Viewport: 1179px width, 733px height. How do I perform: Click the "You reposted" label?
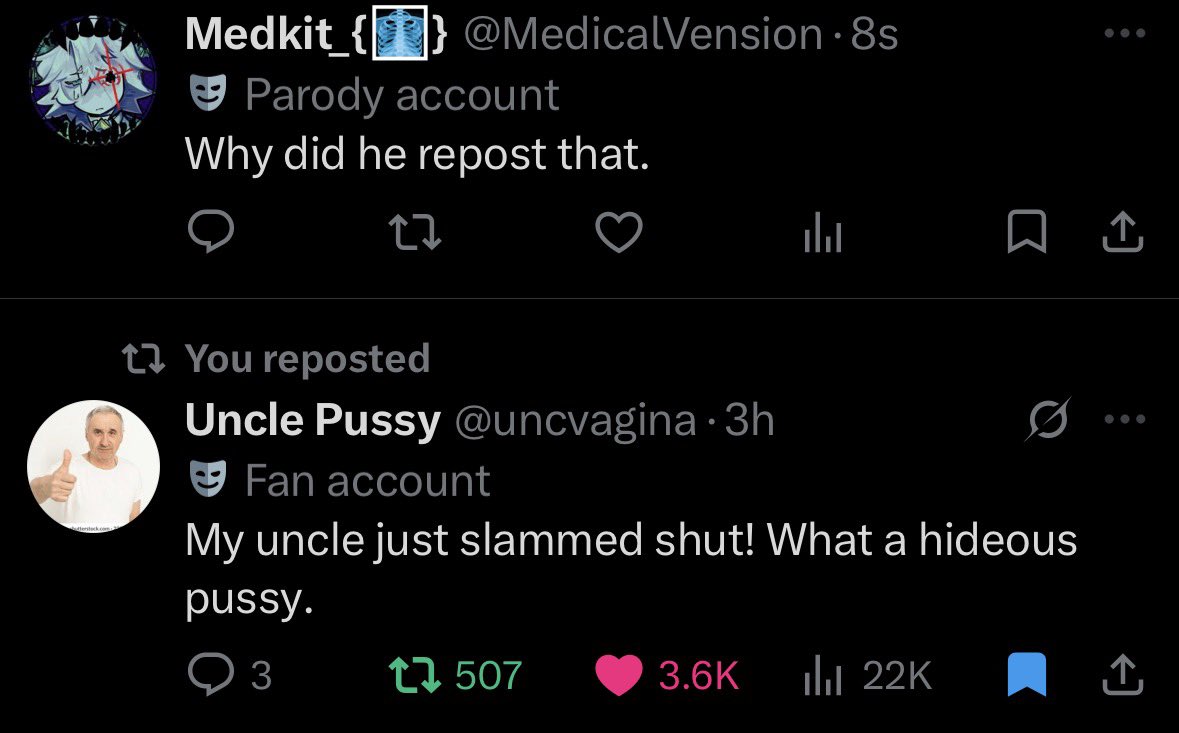(x=308, y=358)
